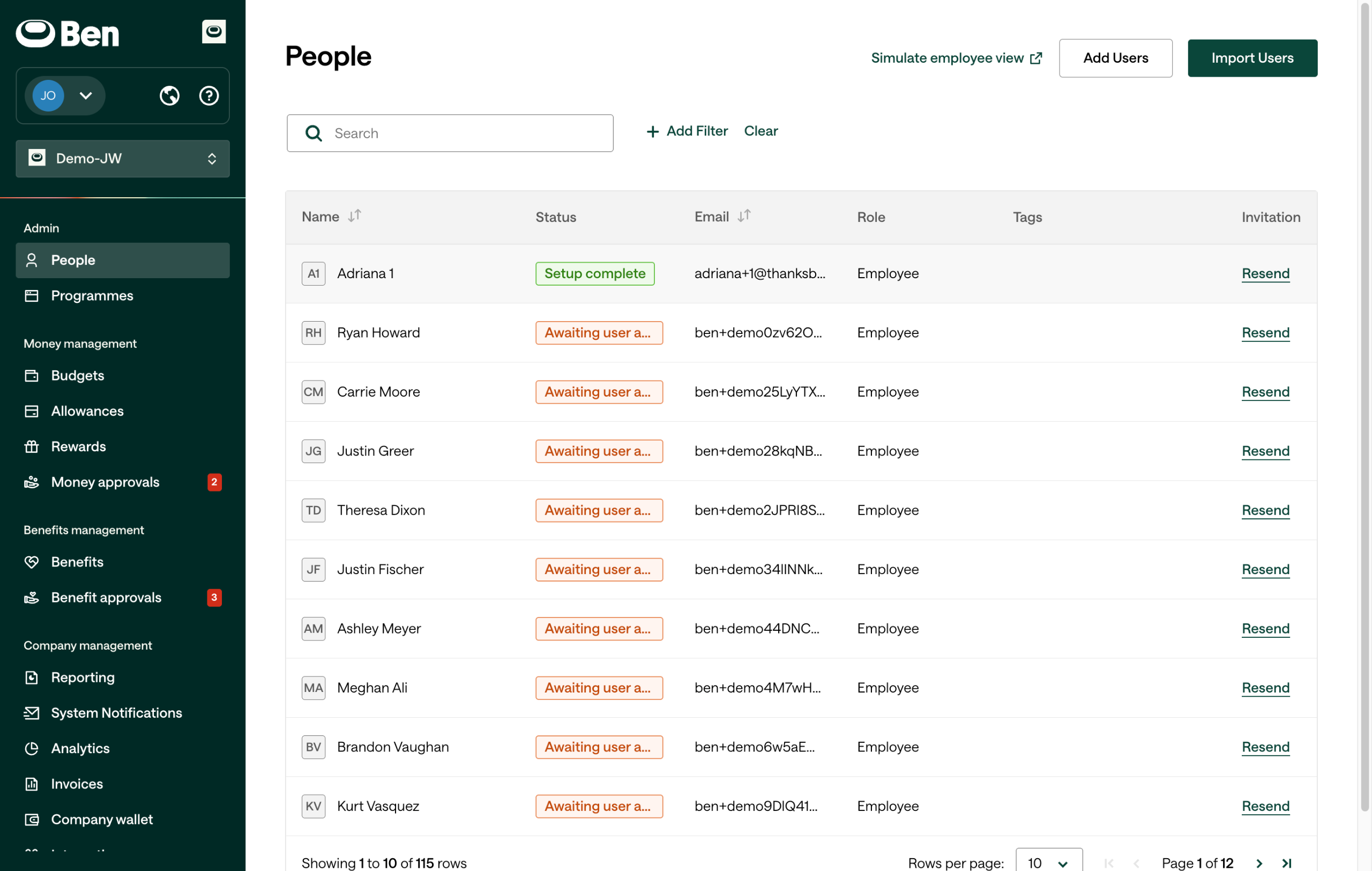Viewport: 1372px width, 871px height.
Task: Navigate to Reporting page
Action: [83, 677]
